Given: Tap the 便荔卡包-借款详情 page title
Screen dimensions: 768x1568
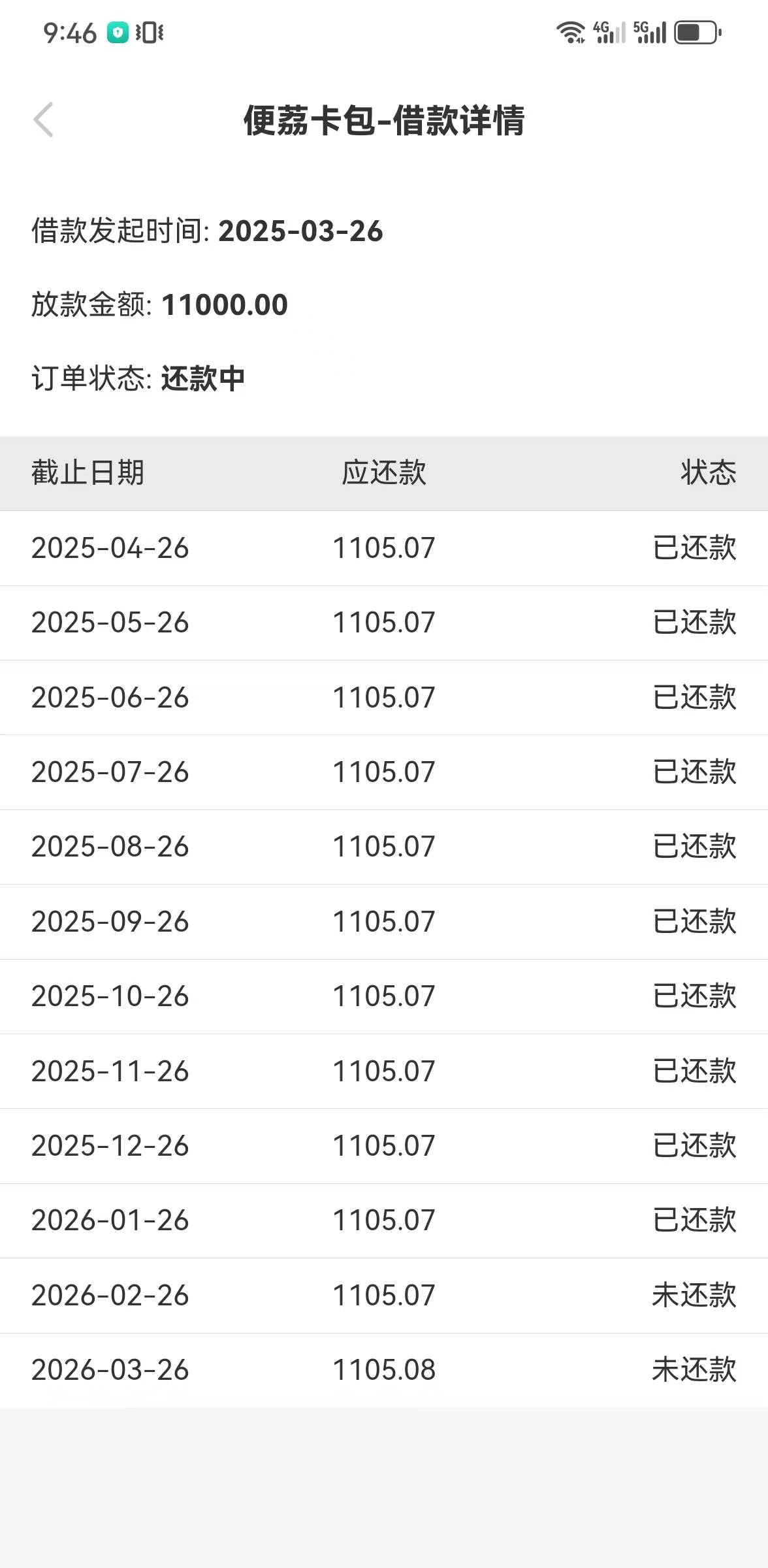Looking at the screenshot, I should [x=384, y=121].
